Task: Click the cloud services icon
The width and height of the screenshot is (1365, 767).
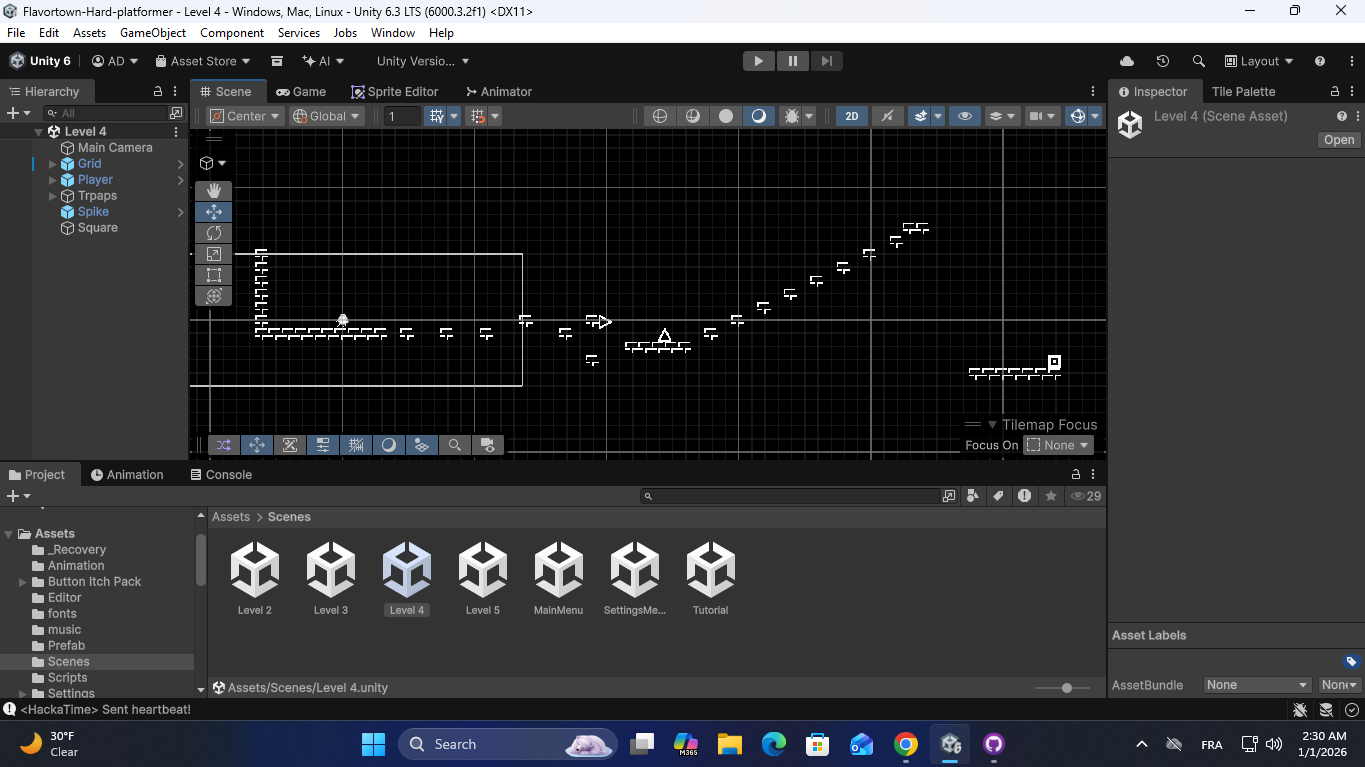Action: [1127, 61]
